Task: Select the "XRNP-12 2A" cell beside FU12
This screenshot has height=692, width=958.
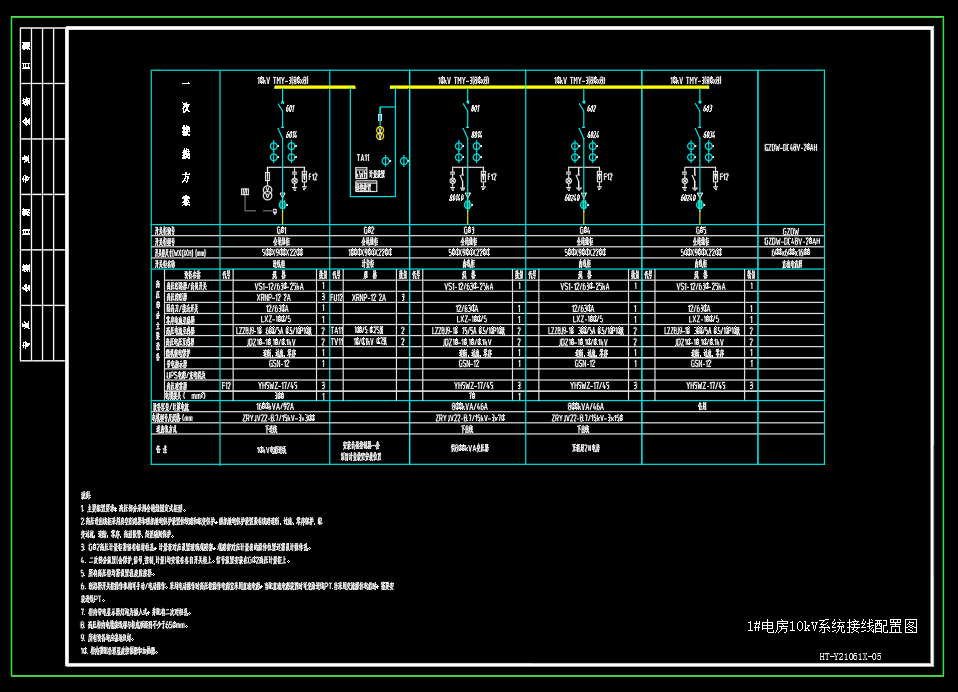Action: point(369,297)
